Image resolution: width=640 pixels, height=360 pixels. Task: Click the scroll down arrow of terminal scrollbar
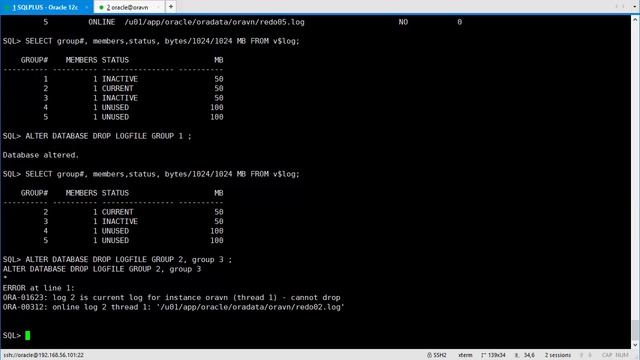(635, 345)
